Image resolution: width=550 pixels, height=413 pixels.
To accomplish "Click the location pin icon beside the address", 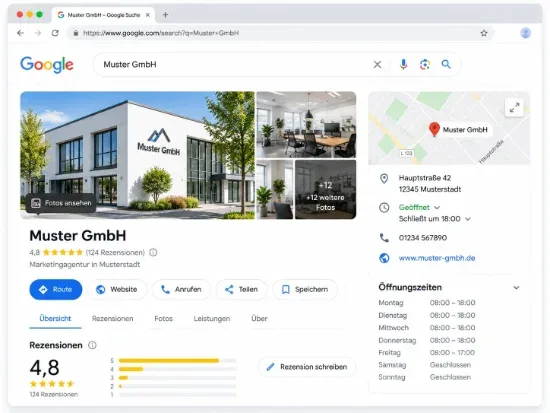I will click(x=384, y=178).
